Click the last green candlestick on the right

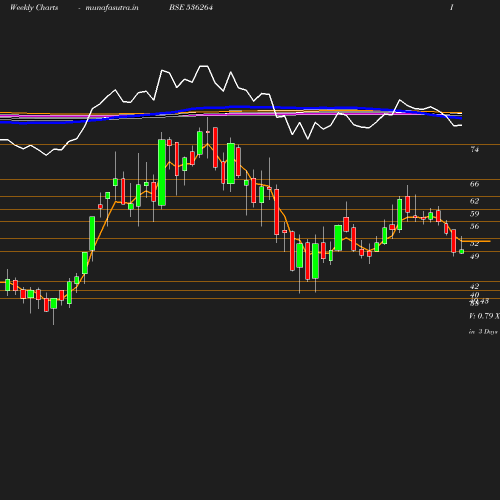click(x=462, y=252)
